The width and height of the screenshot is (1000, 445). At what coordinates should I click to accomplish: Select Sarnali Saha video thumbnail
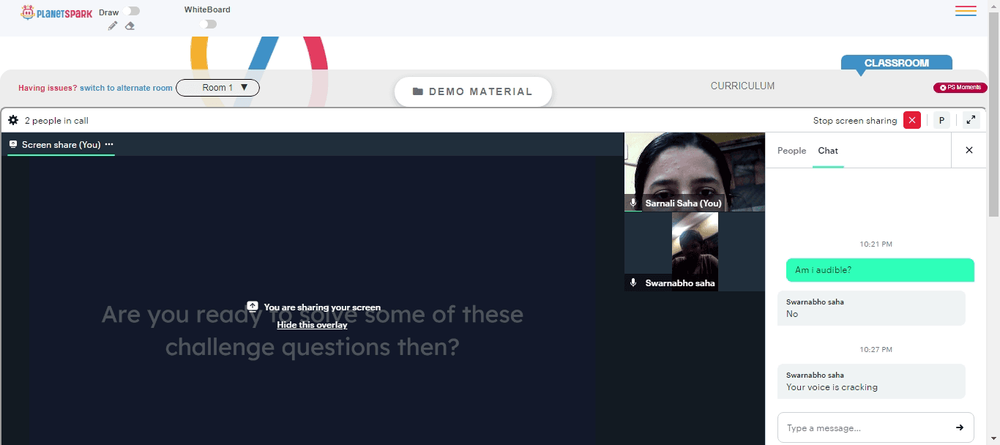[x=695, y=172]
